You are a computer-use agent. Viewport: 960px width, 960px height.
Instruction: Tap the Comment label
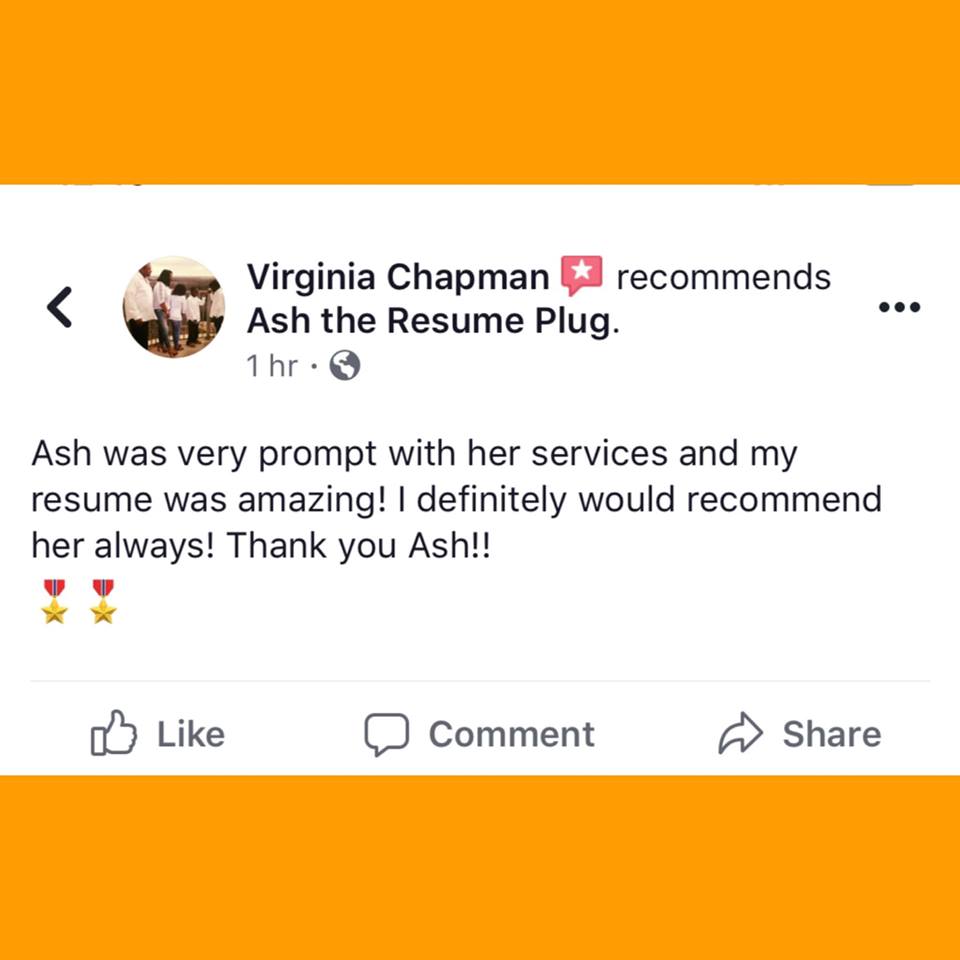tap(511, 734)
